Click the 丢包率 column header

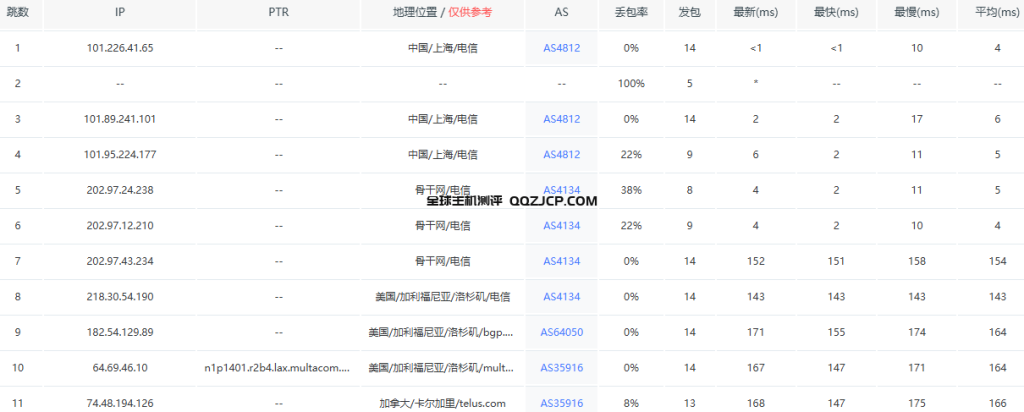point(631,12)
